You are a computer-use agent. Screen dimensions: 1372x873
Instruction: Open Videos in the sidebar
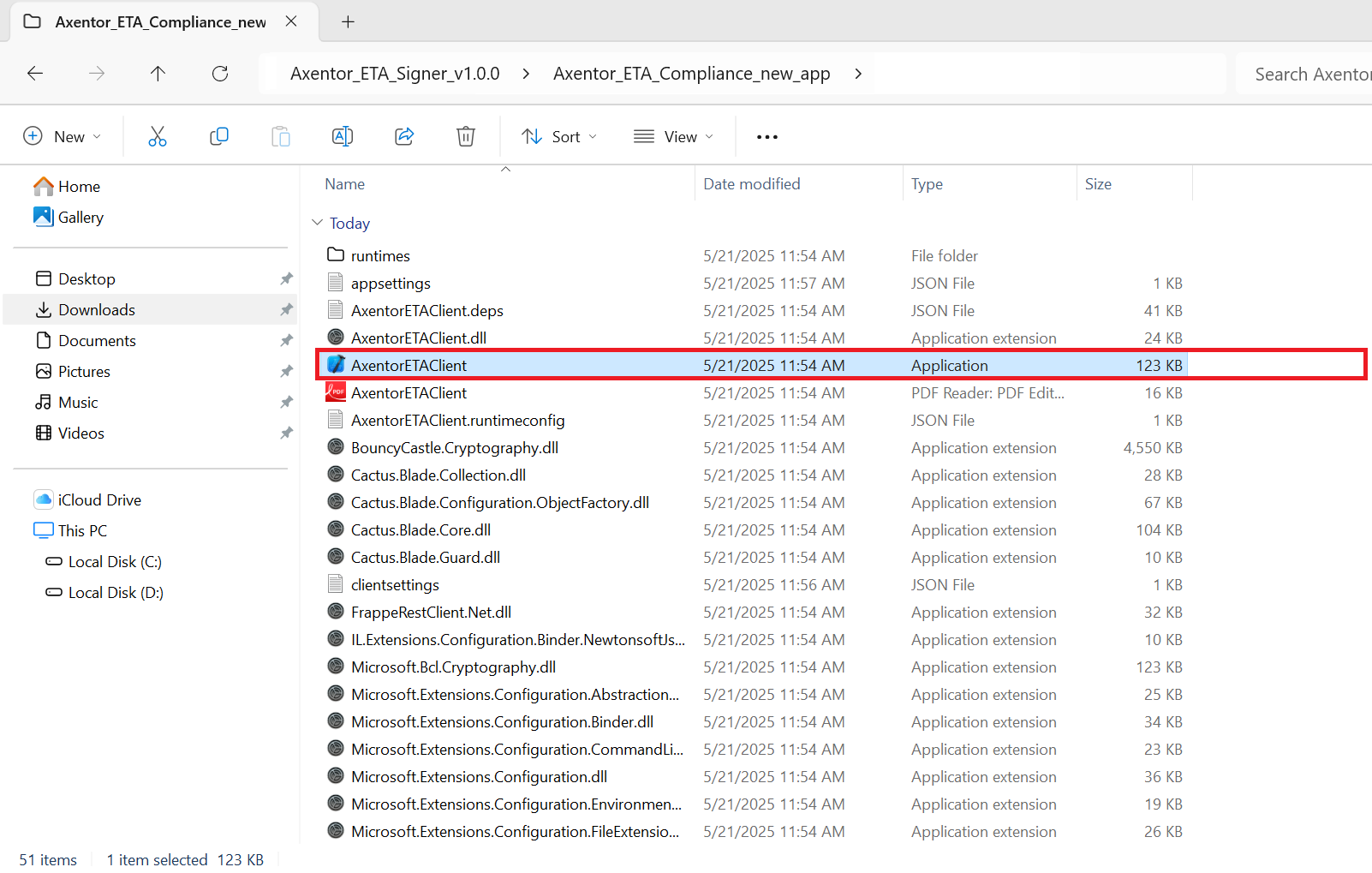point(81,433)
